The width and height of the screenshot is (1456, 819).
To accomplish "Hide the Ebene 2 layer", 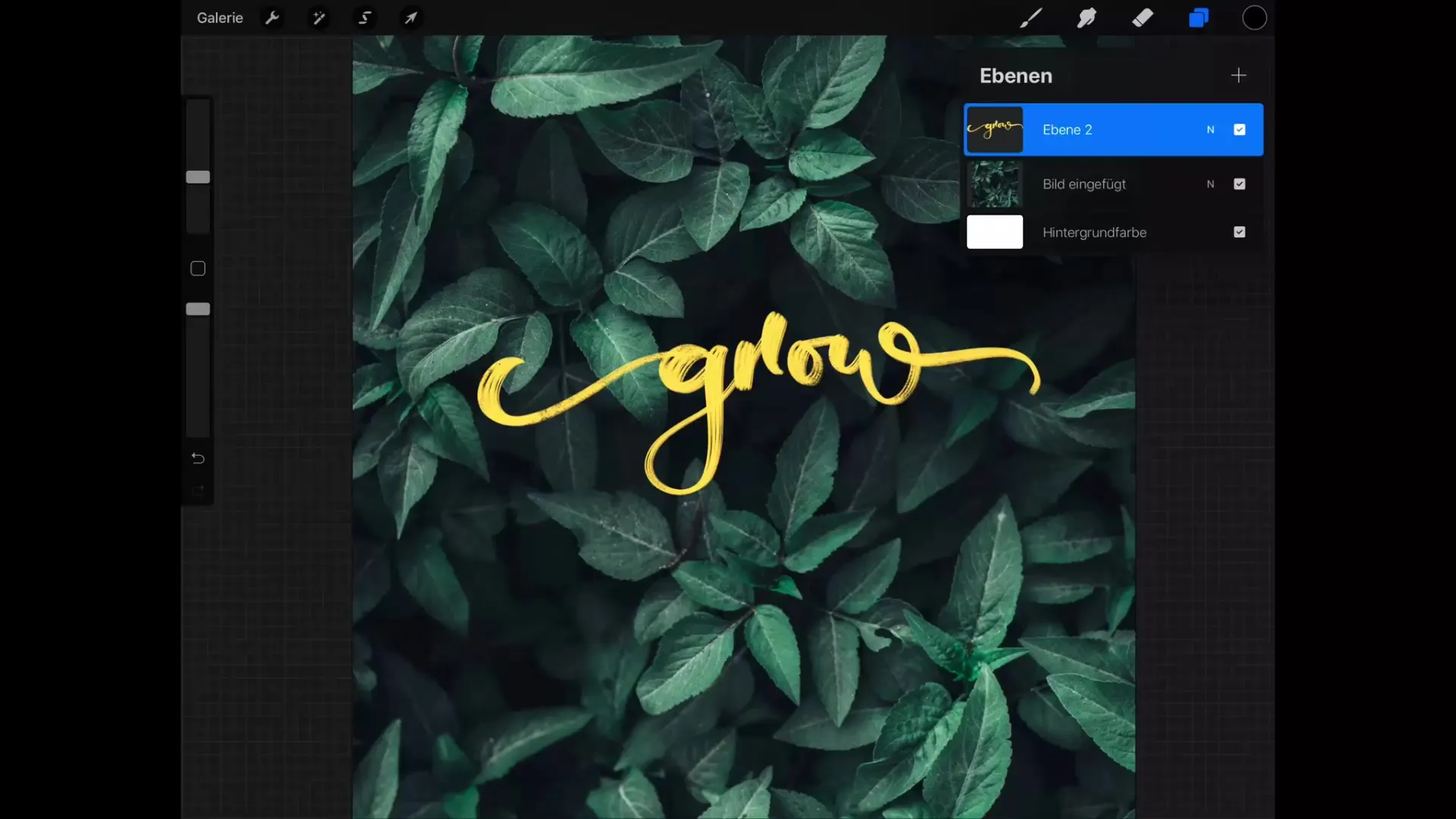I will pyautogui.click(x=1239, y=130).
